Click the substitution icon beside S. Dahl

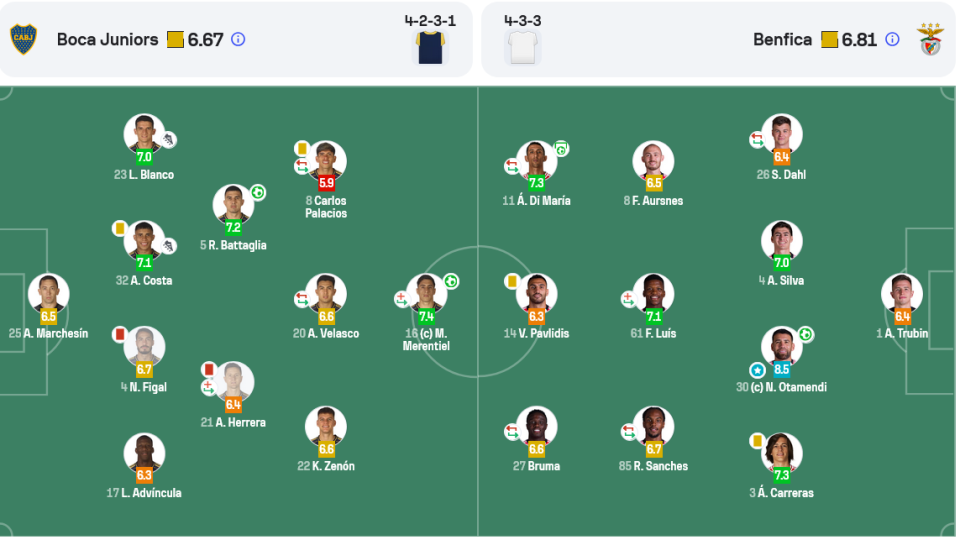click(757, 140)
